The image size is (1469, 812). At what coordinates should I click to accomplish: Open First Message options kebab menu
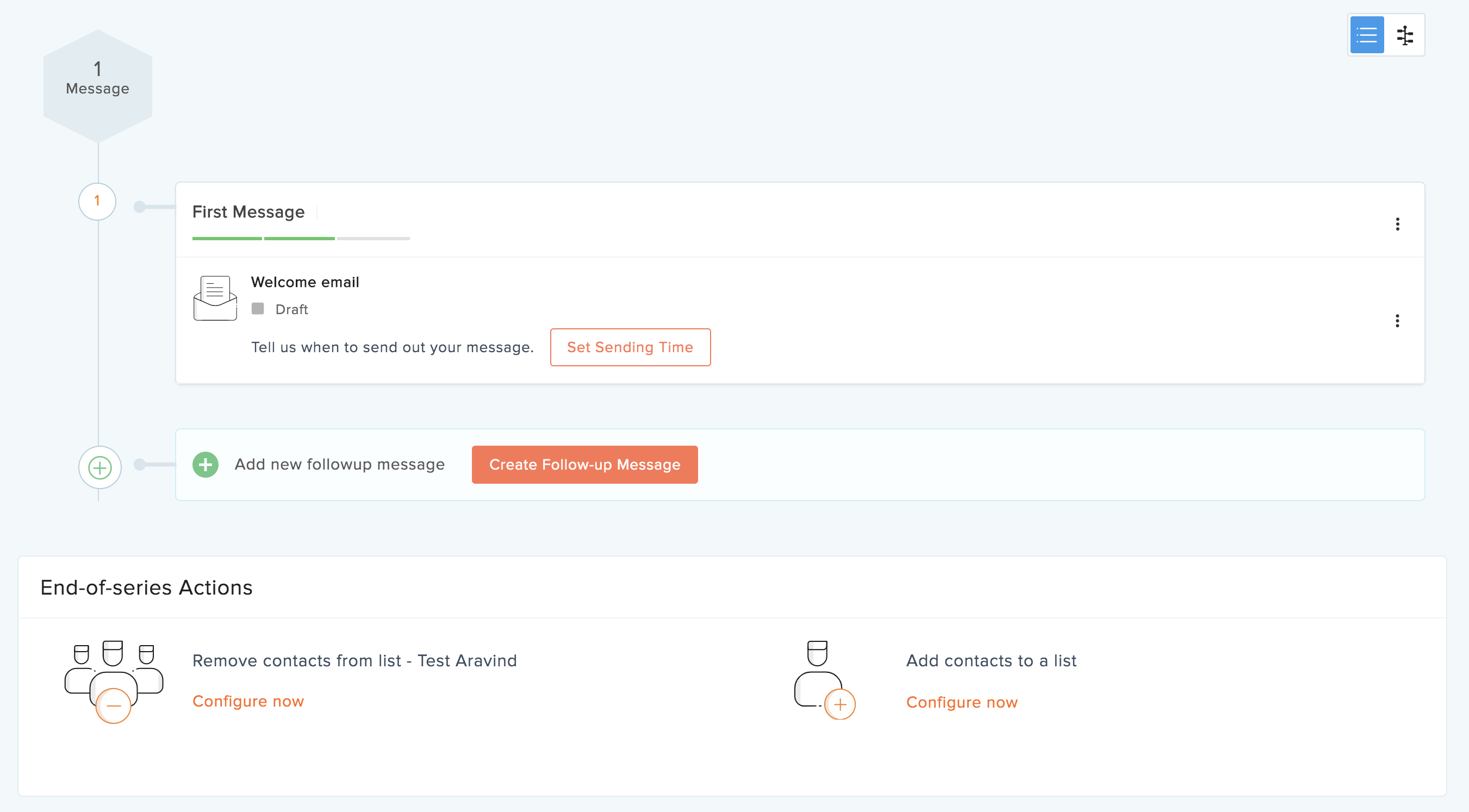[1397, 224]
